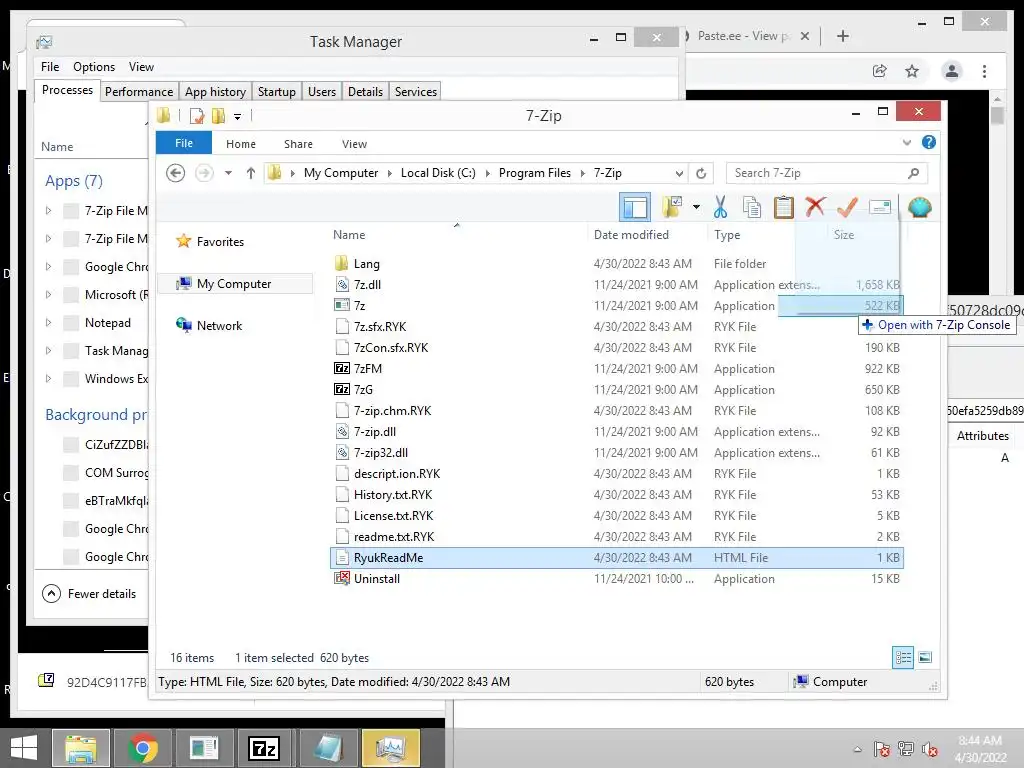
Task: Click the Cut scissors icon
Action: click(x=720, y=207)
